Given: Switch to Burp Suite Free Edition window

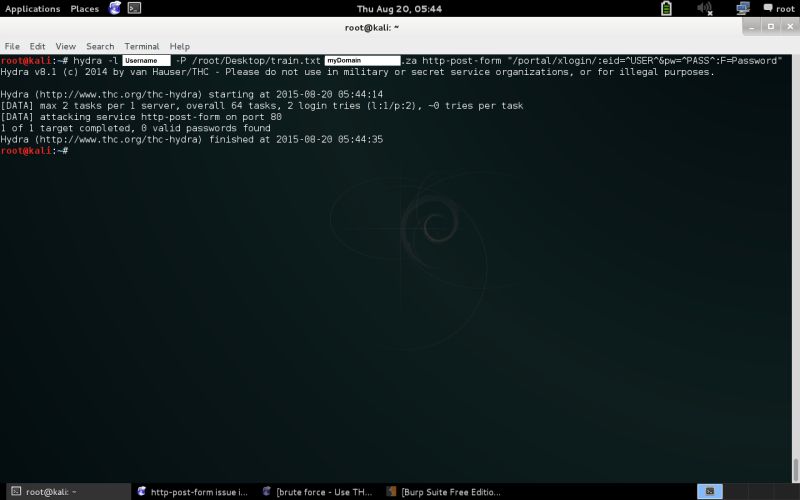Looking at the screenshot, I should (444, 492).
